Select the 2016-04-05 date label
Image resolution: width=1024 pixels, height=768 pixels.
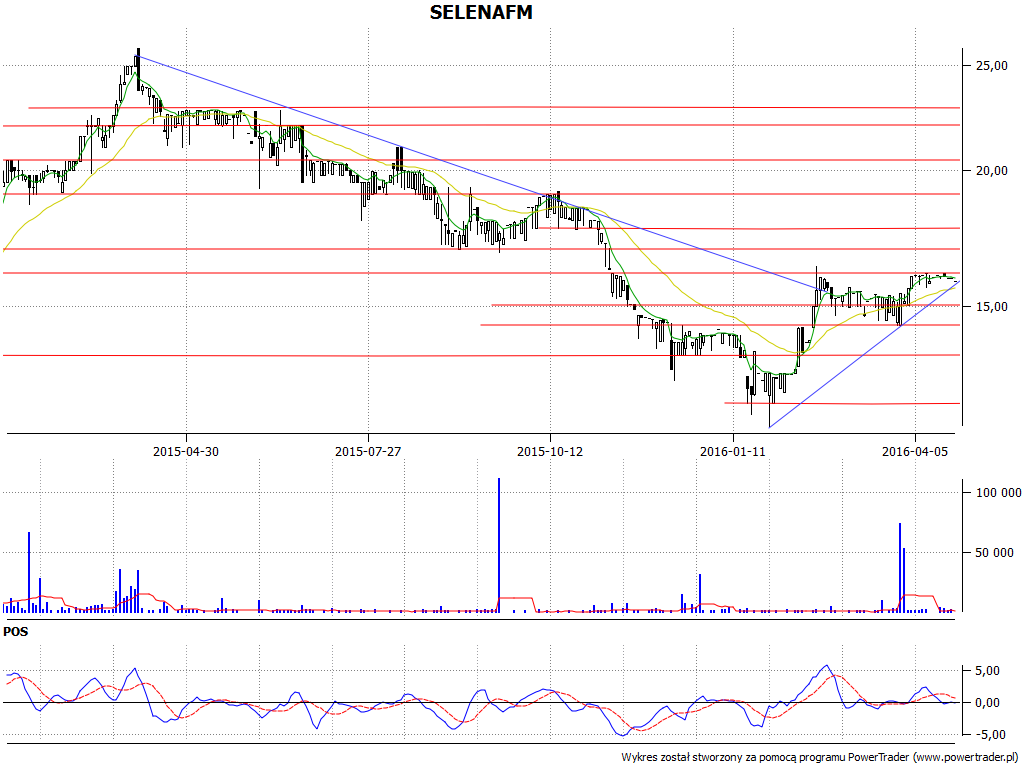(x=914, y=451)
